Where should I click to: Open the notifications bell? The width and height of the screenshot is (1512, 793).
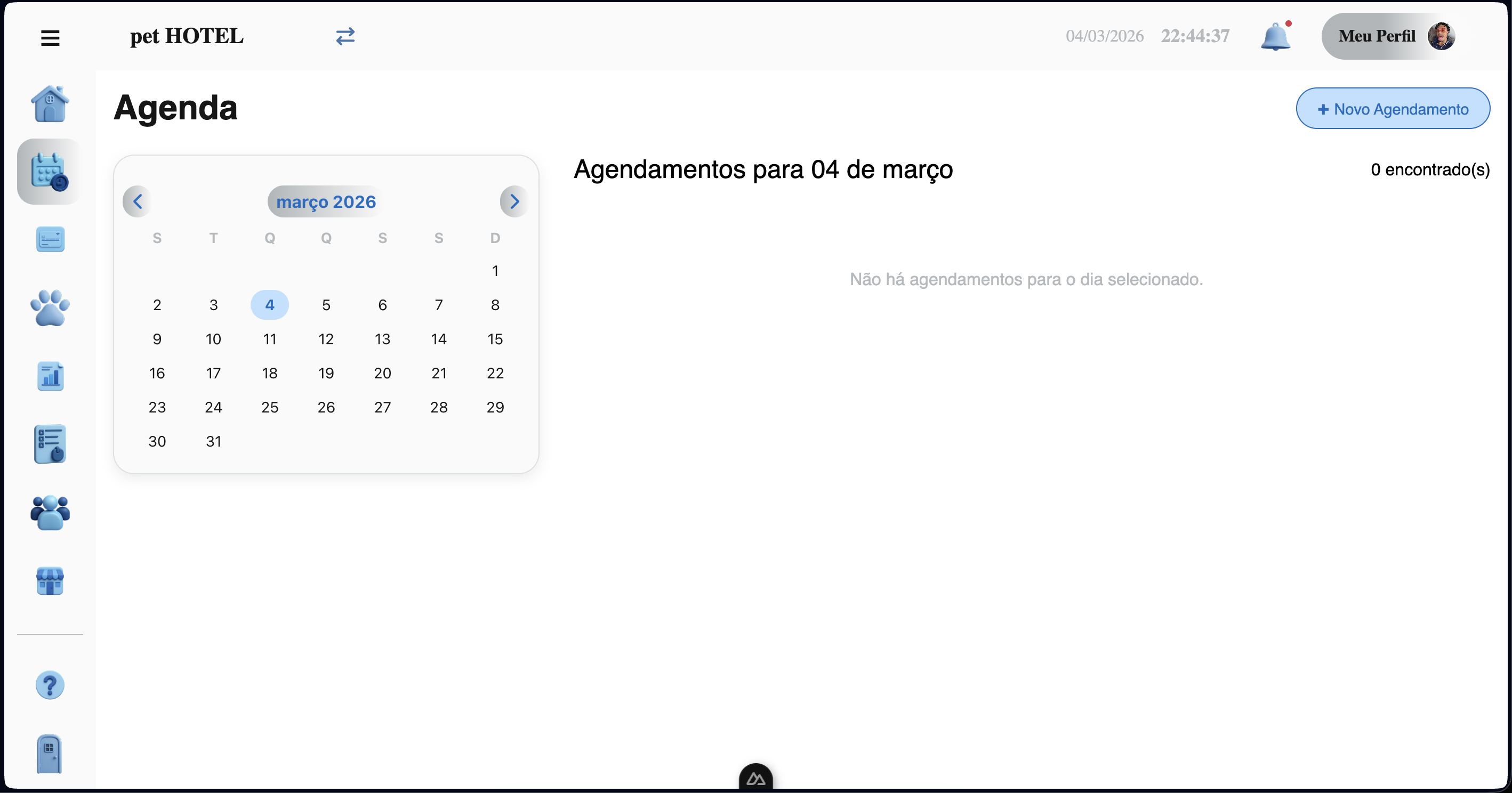coord(1276,36)
